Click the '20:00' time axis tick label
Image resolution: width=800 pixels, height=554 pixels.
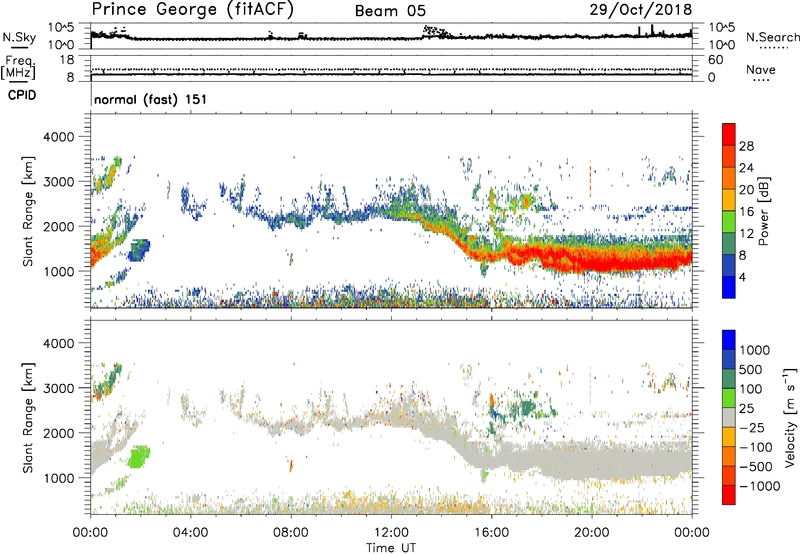click(x=591, y=533)
